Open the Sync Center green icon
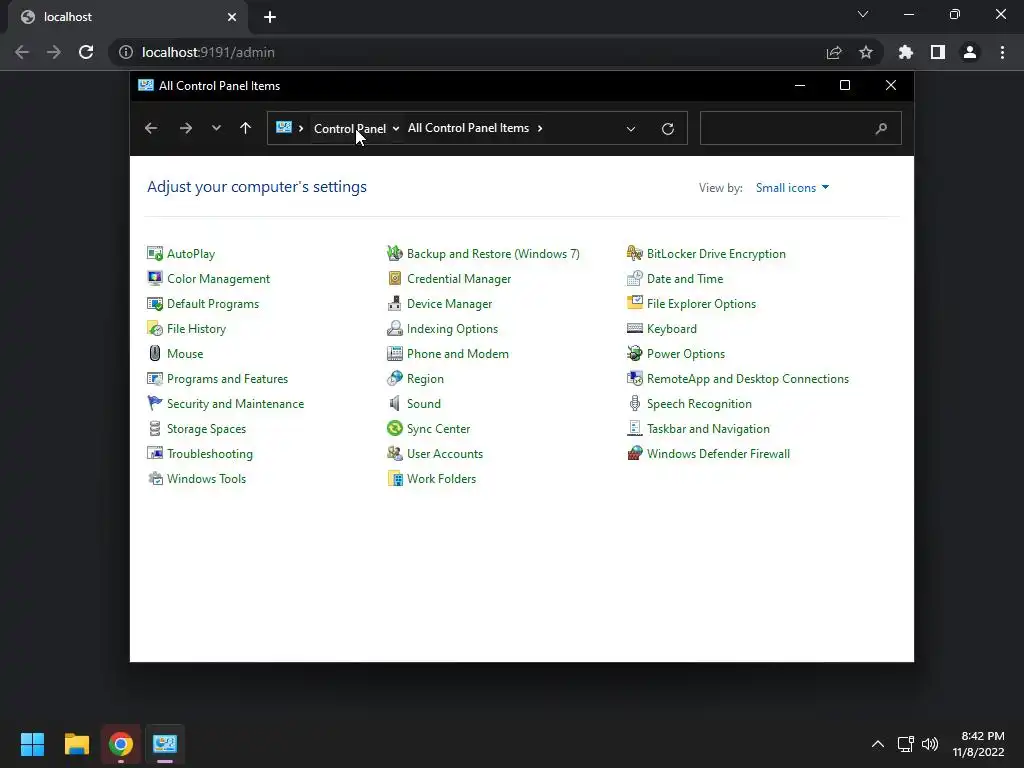This screenshot has height=768, width=1024. pyautogui.click(x=394, y=428)
